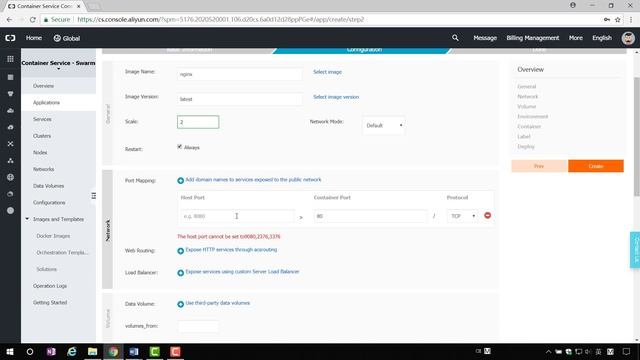
Task: Click the Scale input field
Action: (x=198, y=122)
